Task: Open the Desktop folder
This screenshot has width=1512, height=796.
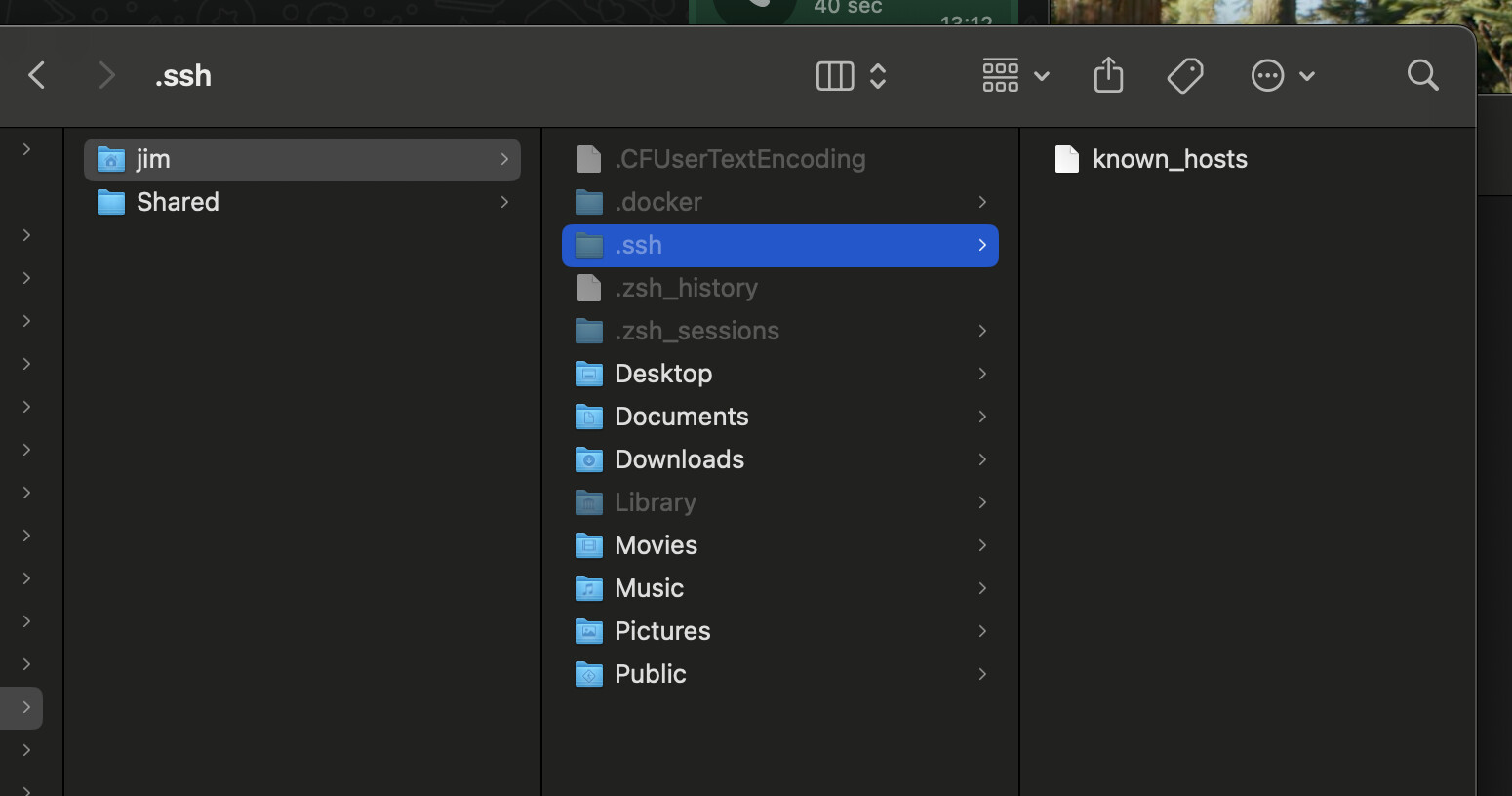Action: coord(780,374)
